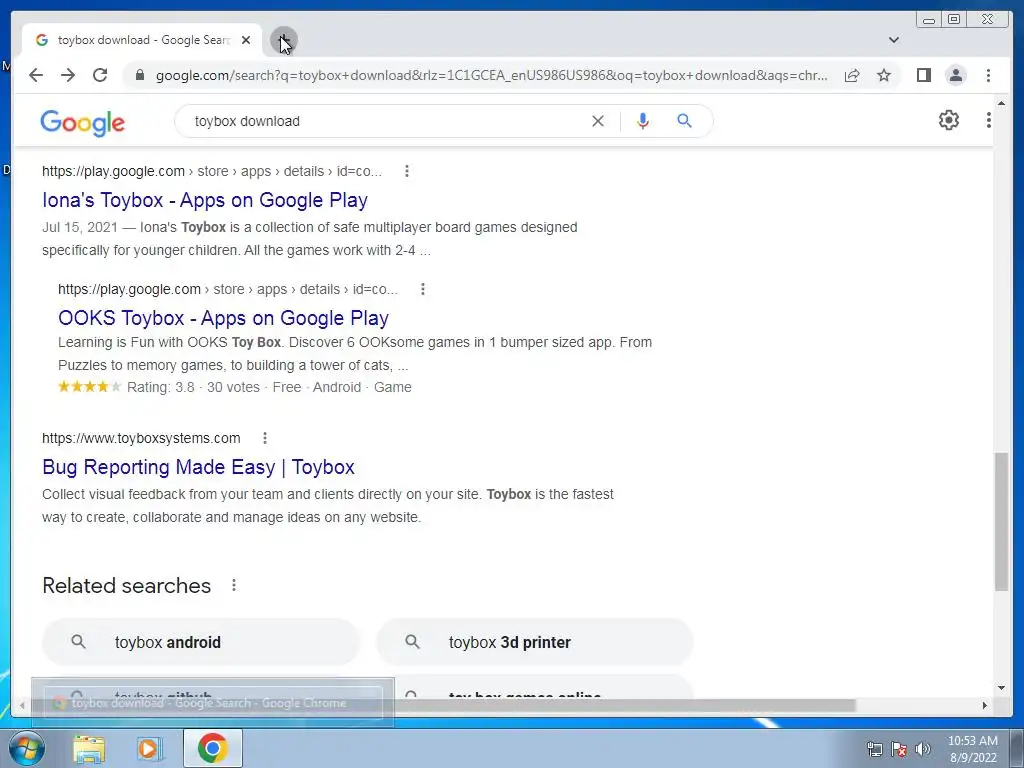The width and height of the screenshot is (1024, 768).
Task: Go to Google home via logo
Action: (82, 122)
